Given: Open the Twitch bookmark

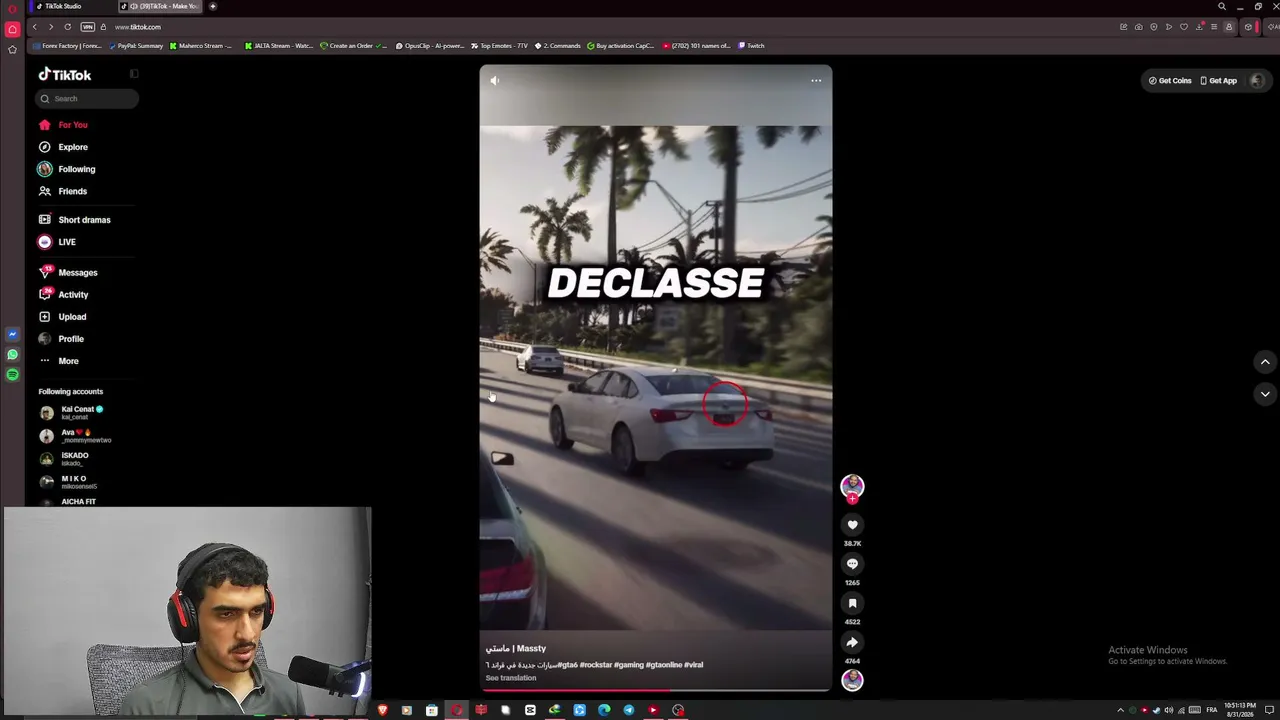Looking at the screenshot, I should pos(751,46).
